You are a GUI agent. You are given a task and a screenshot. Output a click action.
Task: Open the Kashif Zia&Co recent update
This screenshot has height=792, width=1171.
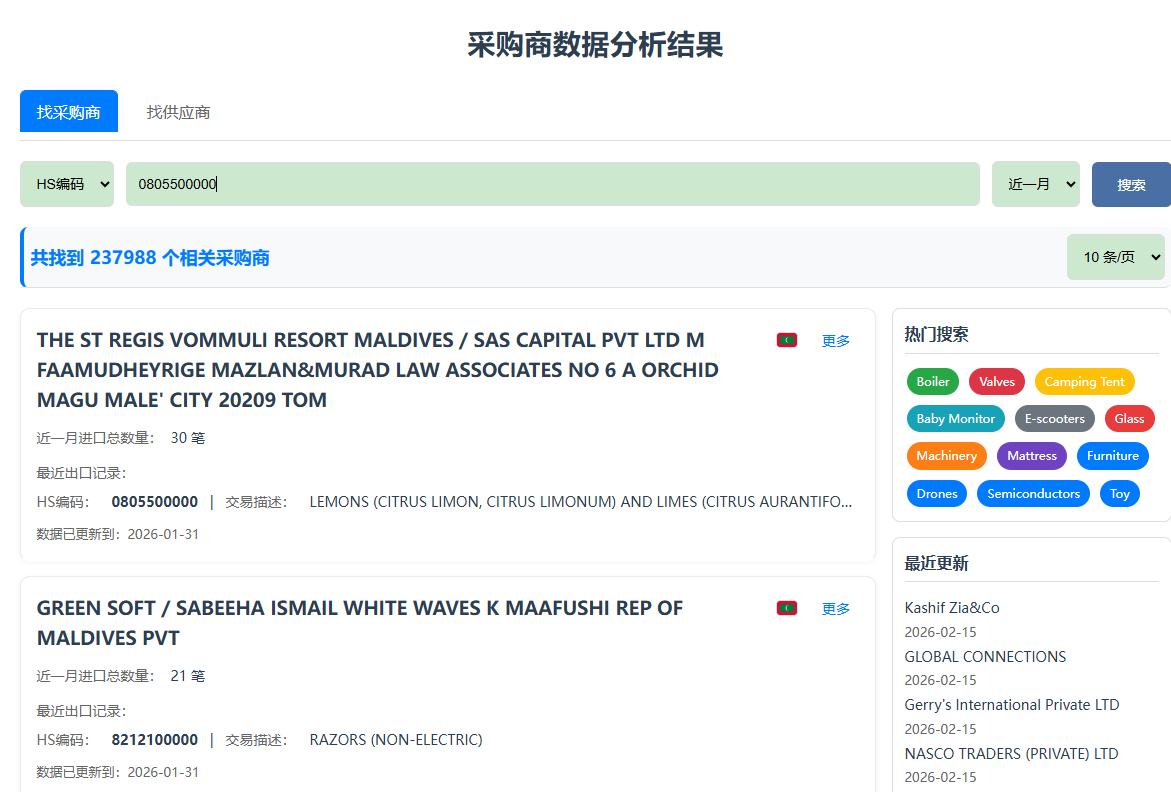pyautogui.click(x=951, y=607)
